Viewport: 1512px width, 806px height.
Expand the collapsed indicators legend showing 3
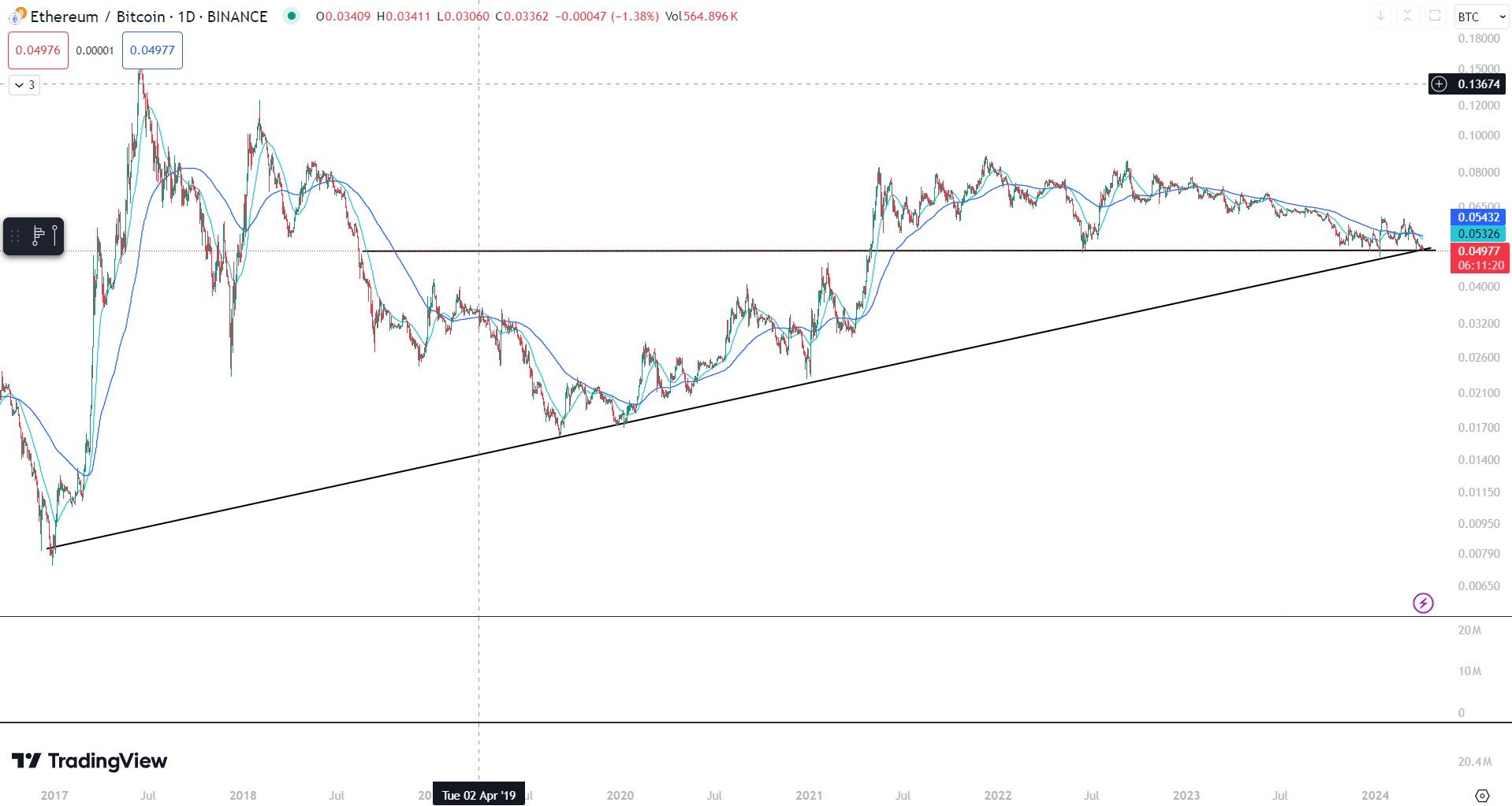24,85
